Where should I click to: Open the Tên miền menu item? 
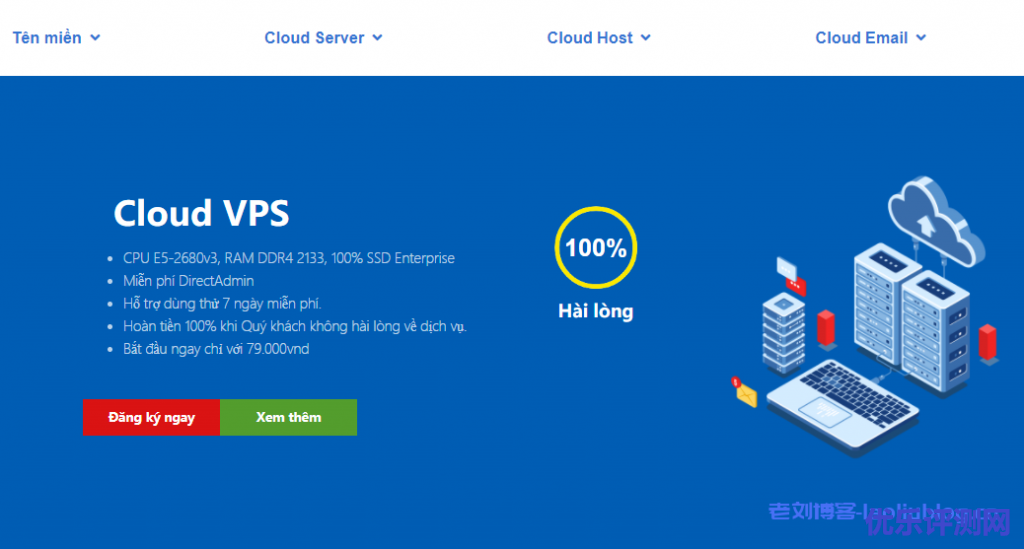pyautogui.click(x=47, y=38)
